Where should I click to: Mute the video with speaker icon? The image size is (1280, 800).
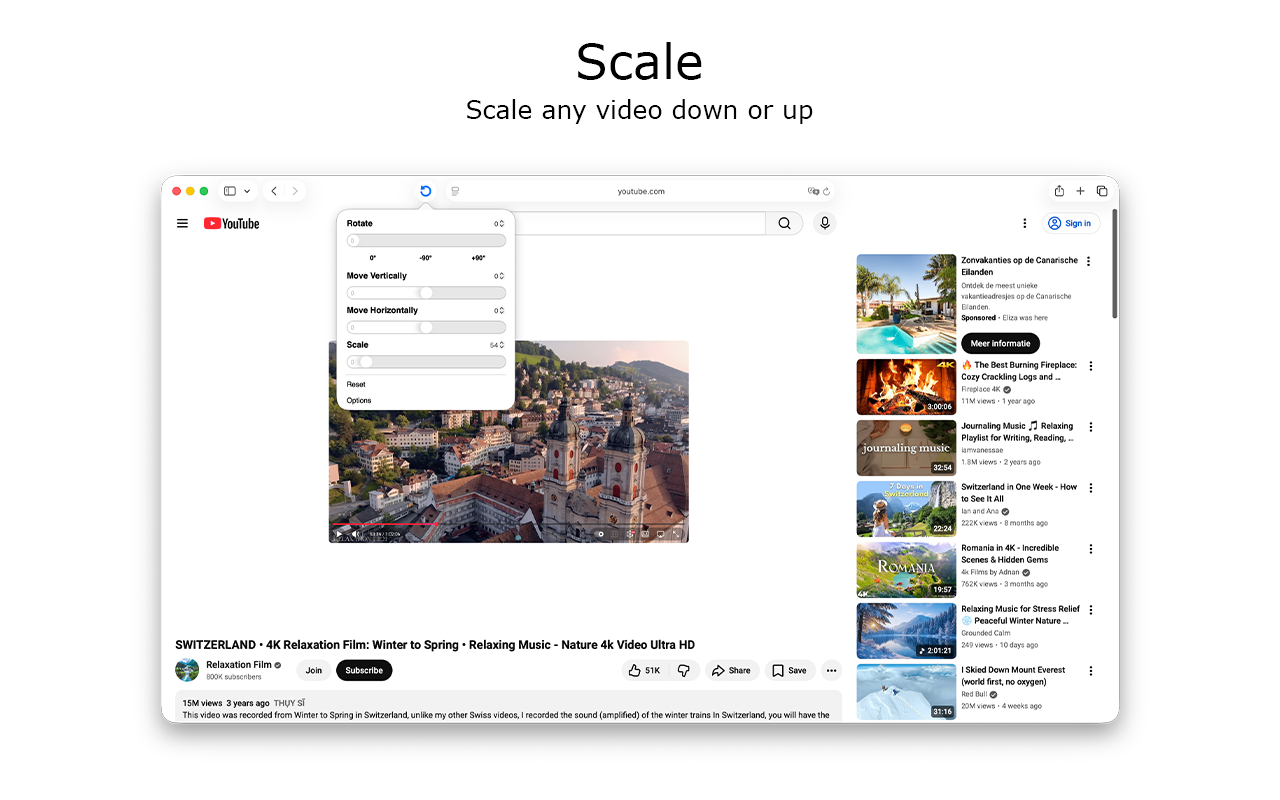[x=355, y=534]
